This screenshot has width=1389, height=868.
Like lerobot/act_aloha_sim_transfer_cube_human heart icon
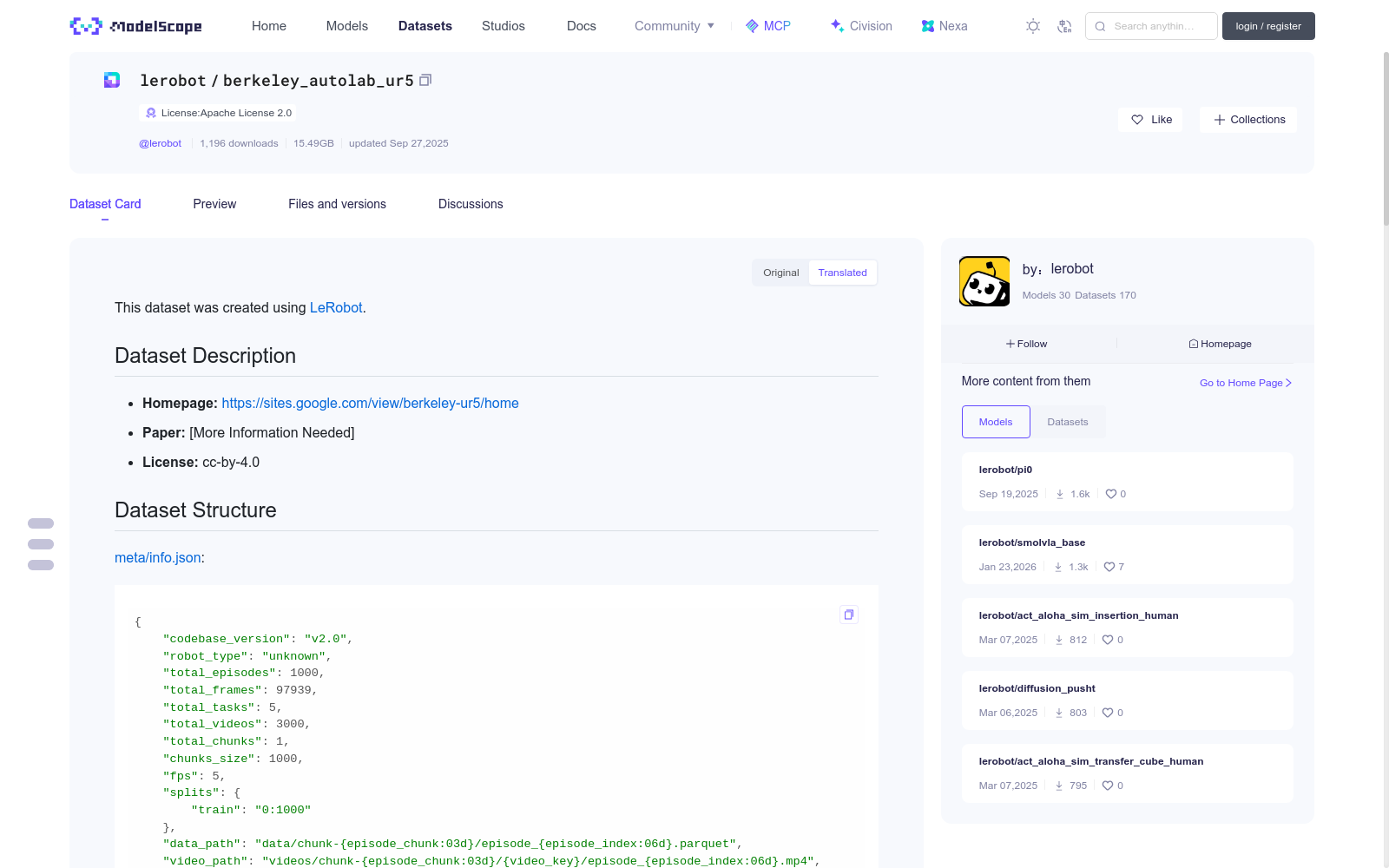click(x=1108, y=786)
